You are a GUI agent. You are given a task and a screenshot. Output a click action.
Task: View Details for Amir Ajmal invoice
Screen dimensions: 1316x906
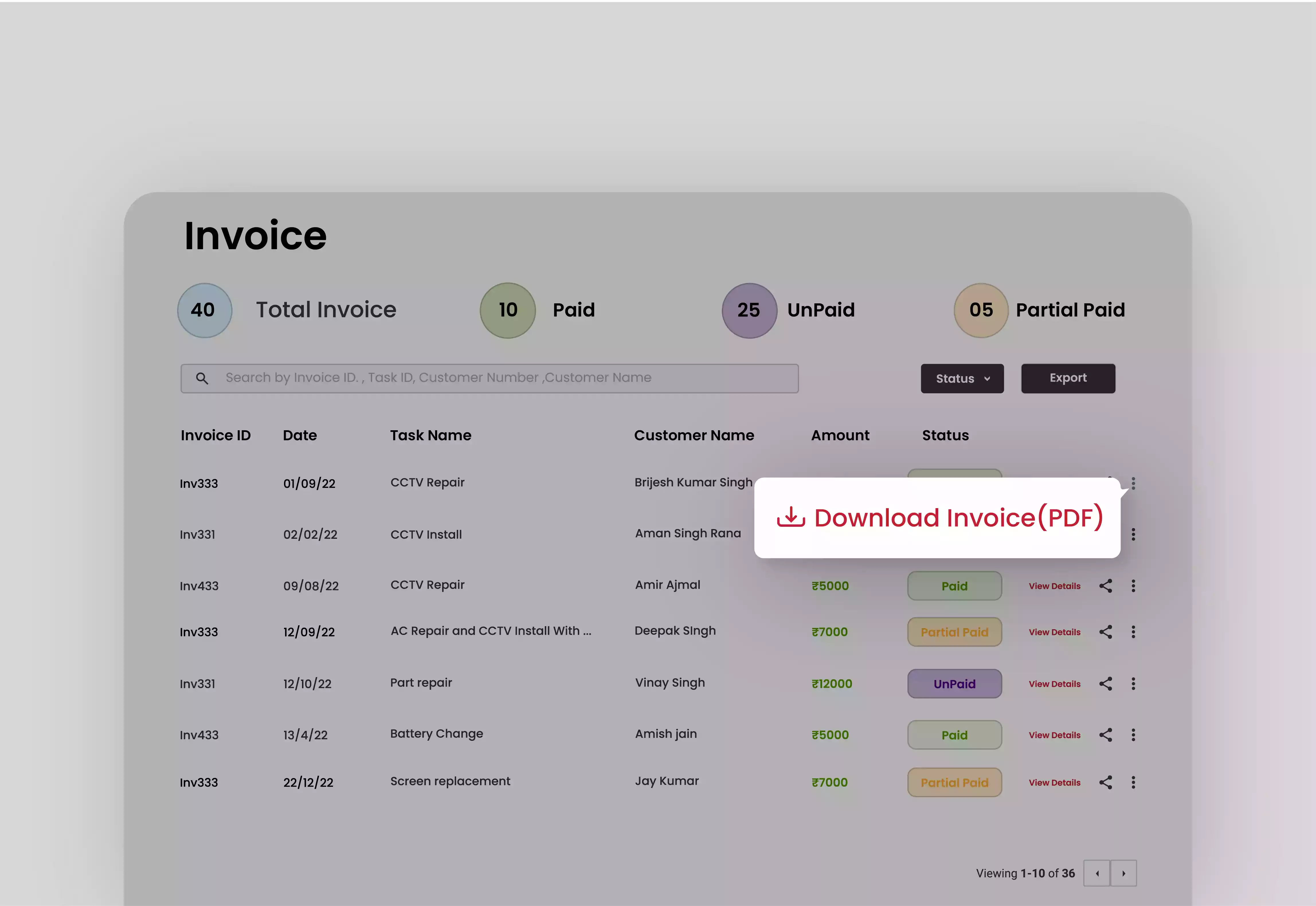click(x=1055, y=586)
